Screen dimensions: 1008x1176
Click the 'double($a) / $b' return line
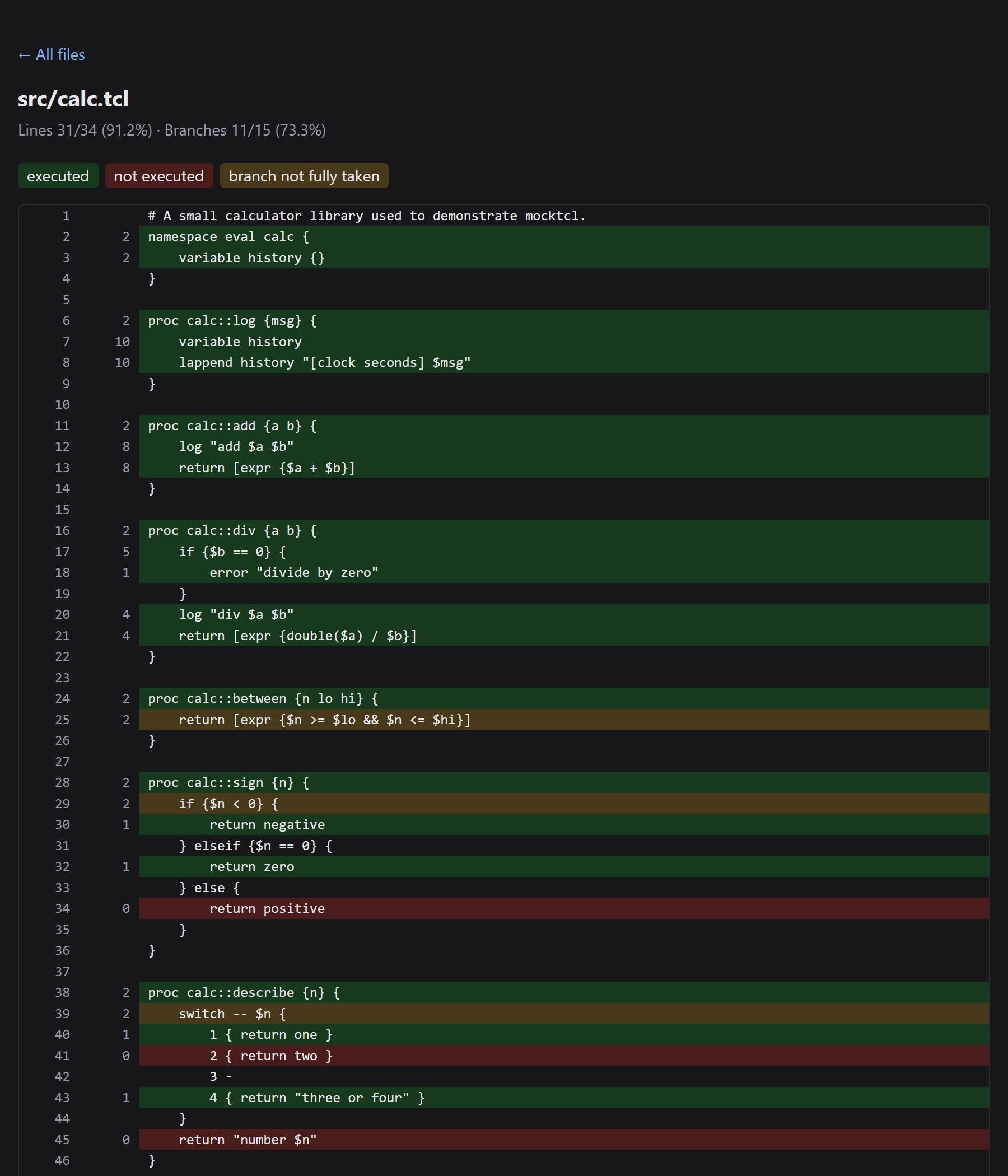[x=564, y=636]
